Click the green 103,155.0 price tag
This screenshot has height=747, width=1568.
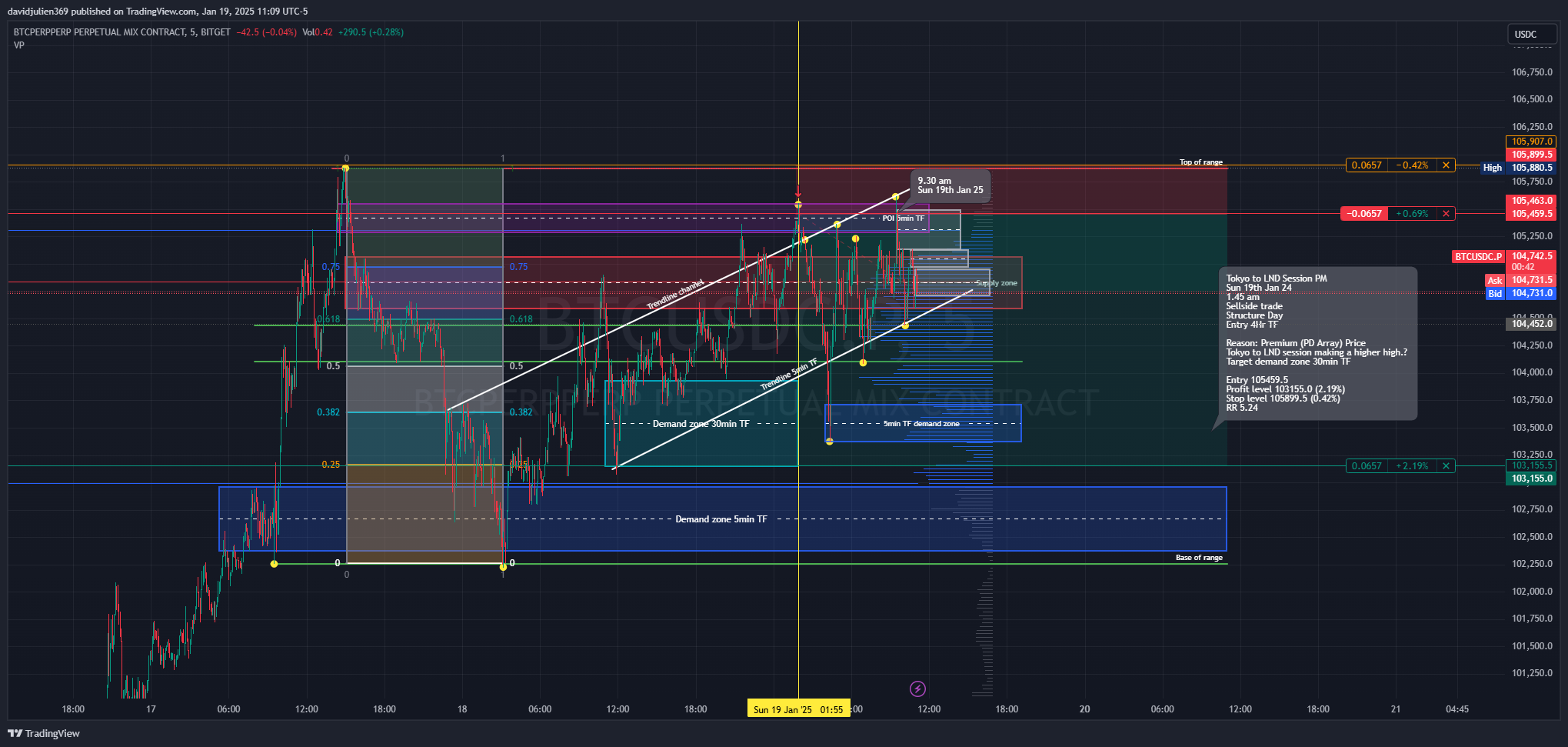(1531, 479)
